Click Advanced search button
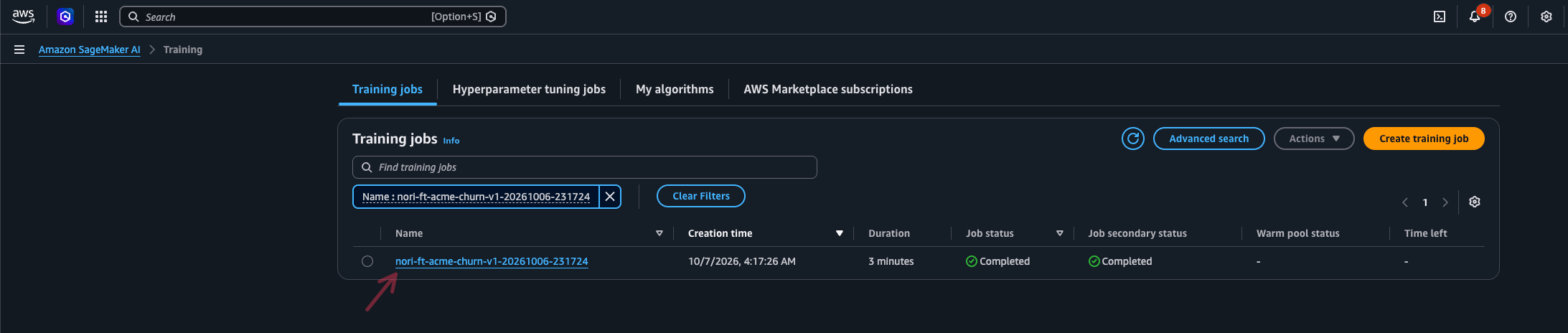Screen dimensions: 1568x333 (1209, 139)
